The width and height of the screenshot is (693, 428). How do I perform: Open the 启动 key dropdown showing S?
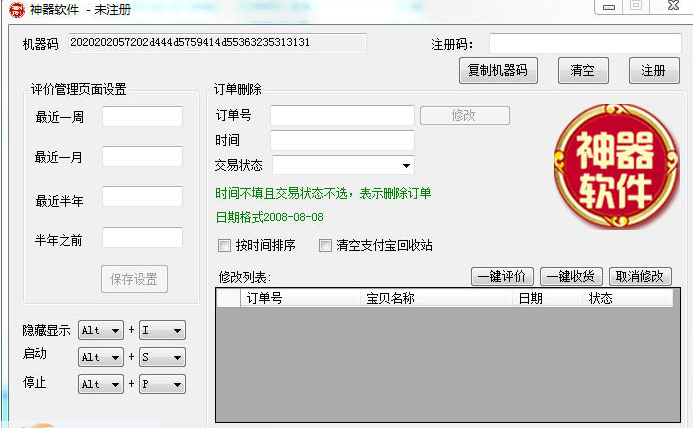pos(162,357)
